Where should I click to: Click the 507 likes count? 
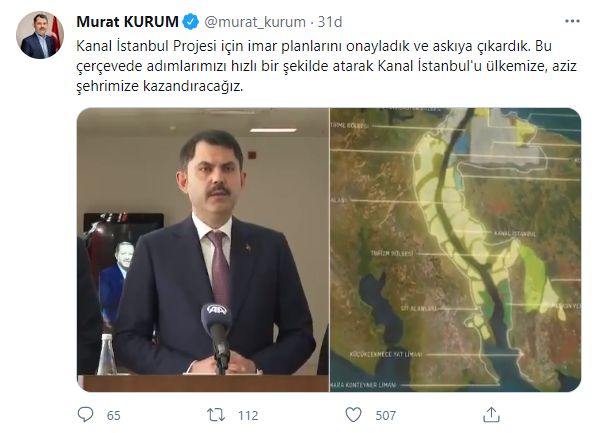click(386, 416)
